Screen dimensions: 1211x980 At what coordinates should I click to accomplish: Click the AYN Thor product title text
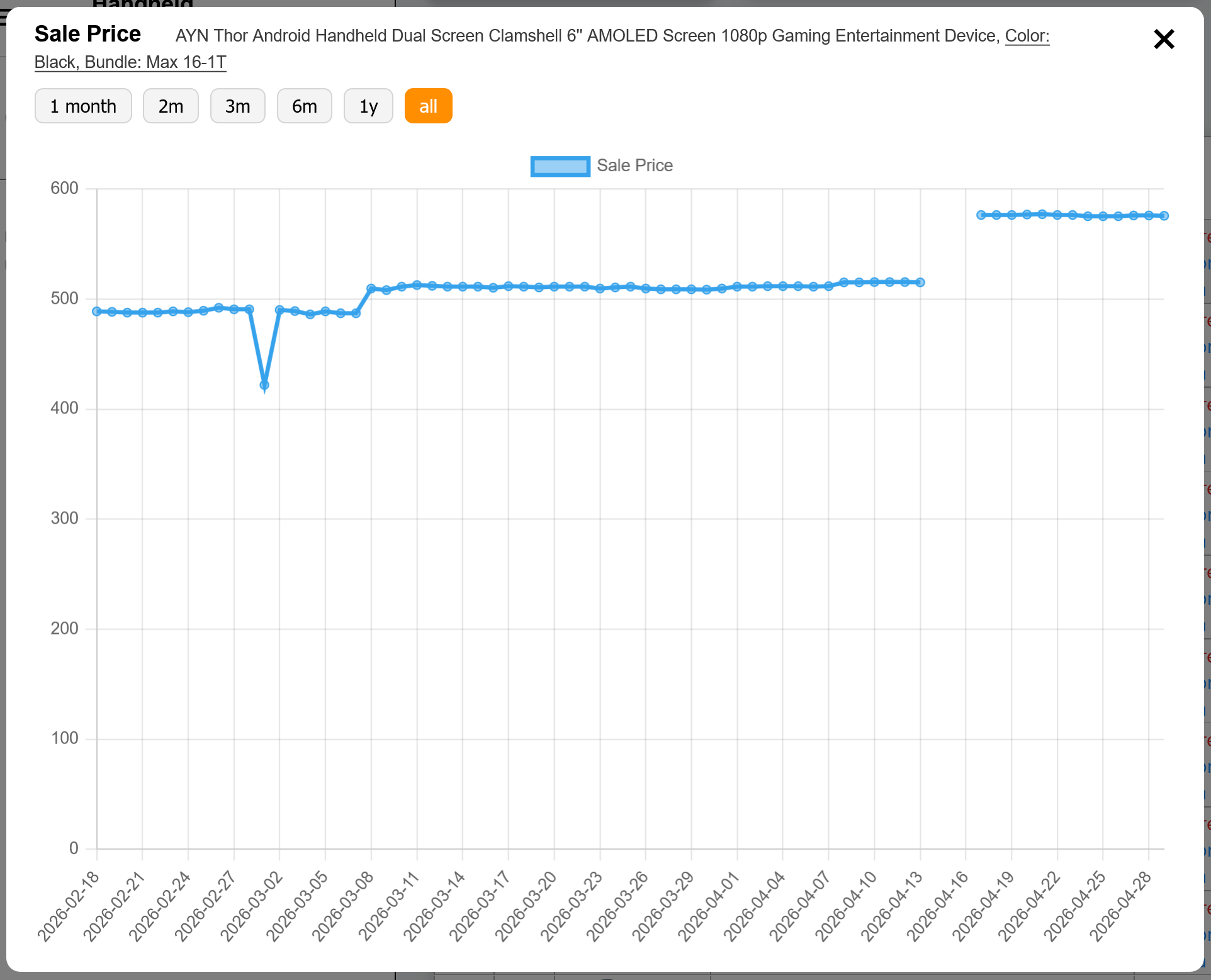pyautogui.click(x=587, y=36)
